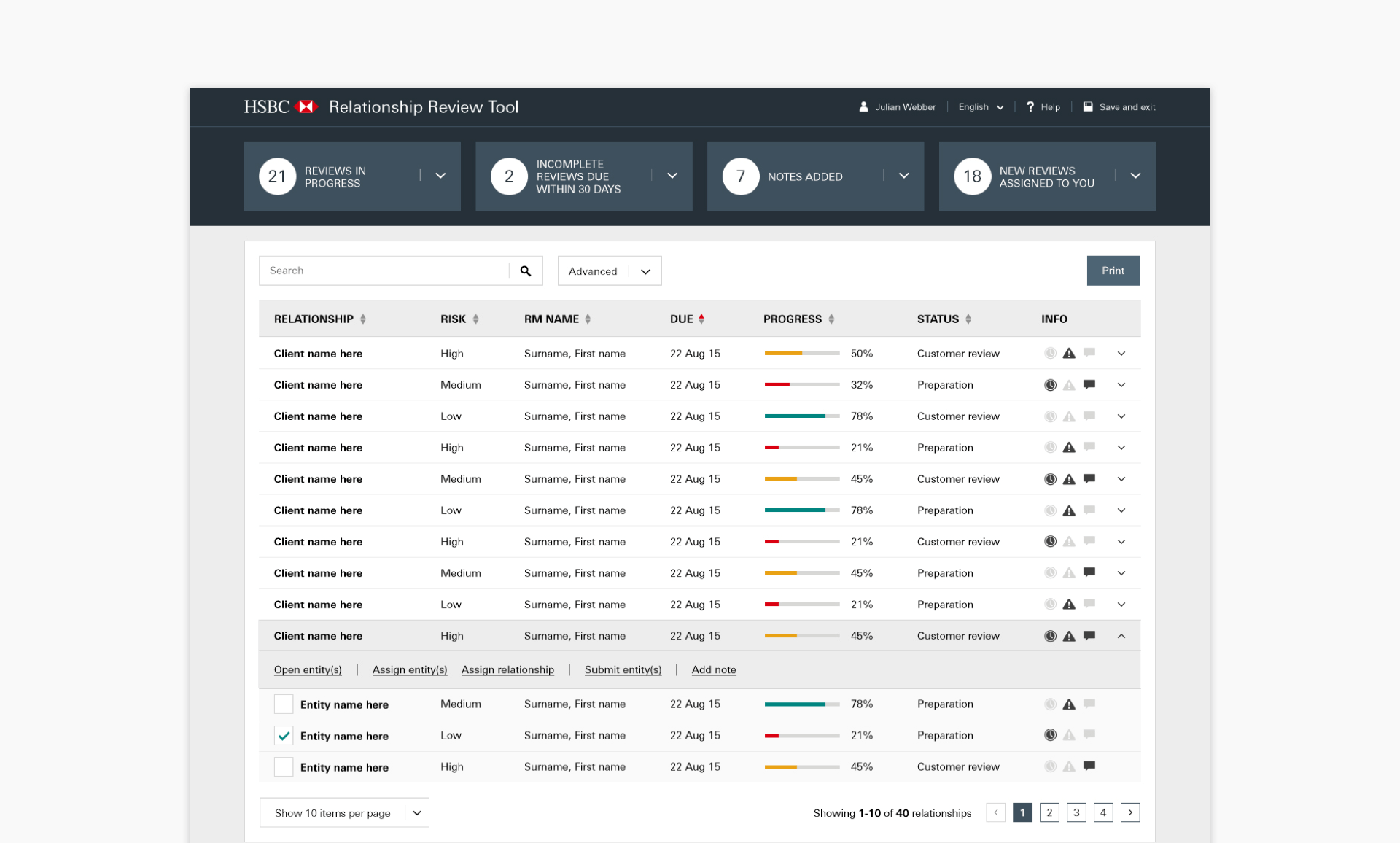1400x843 pixels.
Task: Click the search magnifier icon
Action: (x=525, y=271)
